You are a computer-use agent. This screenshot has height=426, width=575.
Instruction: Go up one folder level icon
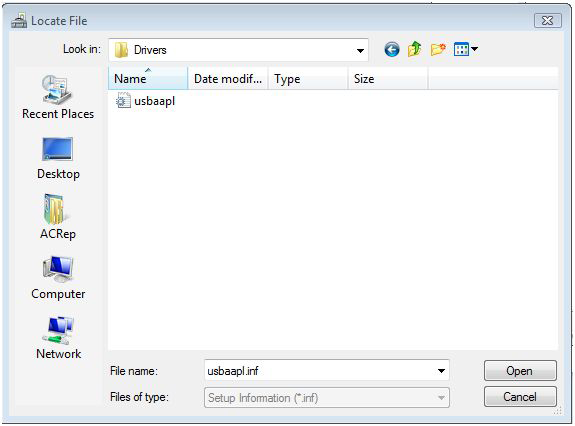pos(414,49)
